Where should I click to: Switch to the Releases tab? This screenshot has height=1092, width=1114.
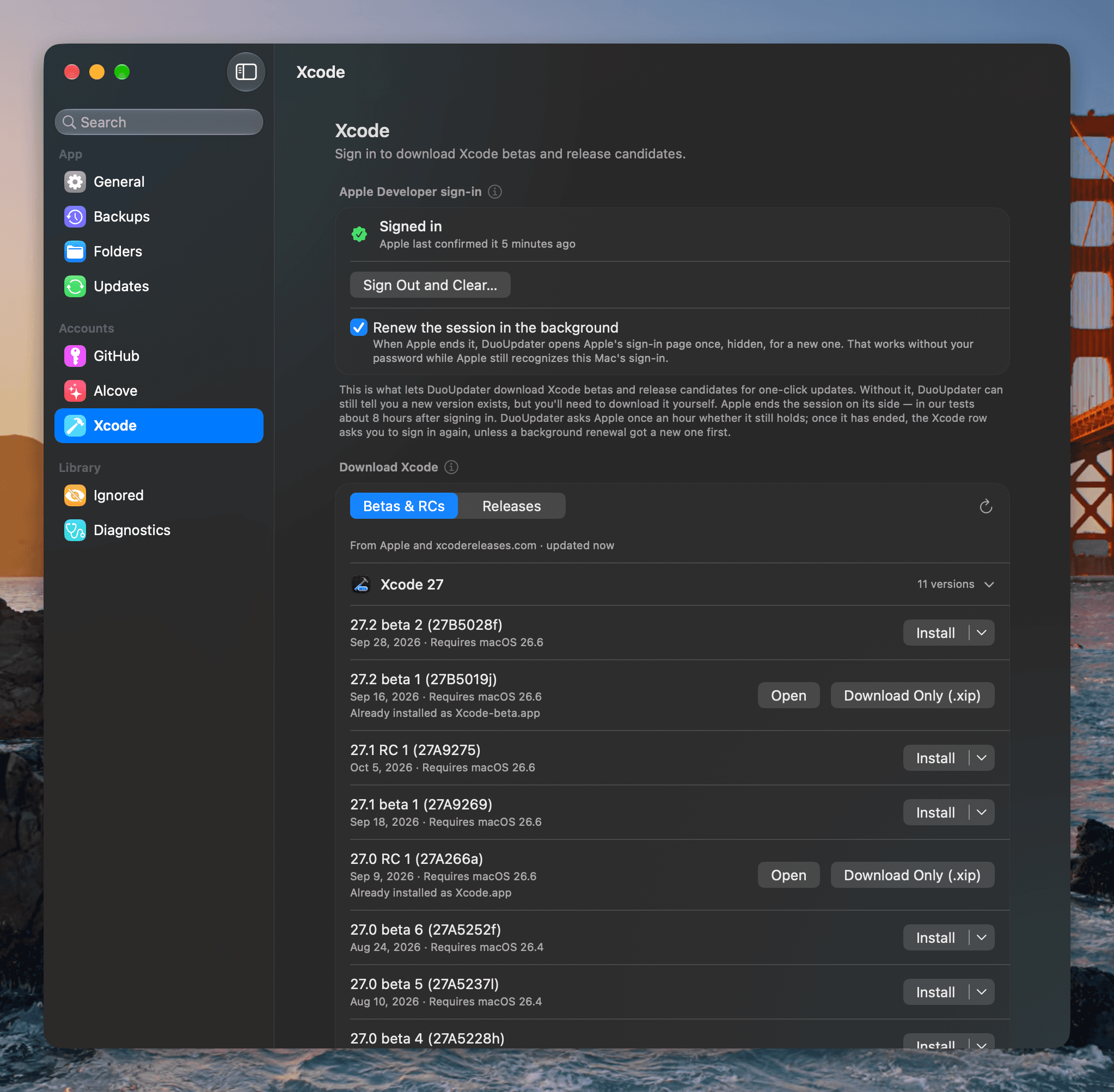click(x=512, y=506)
